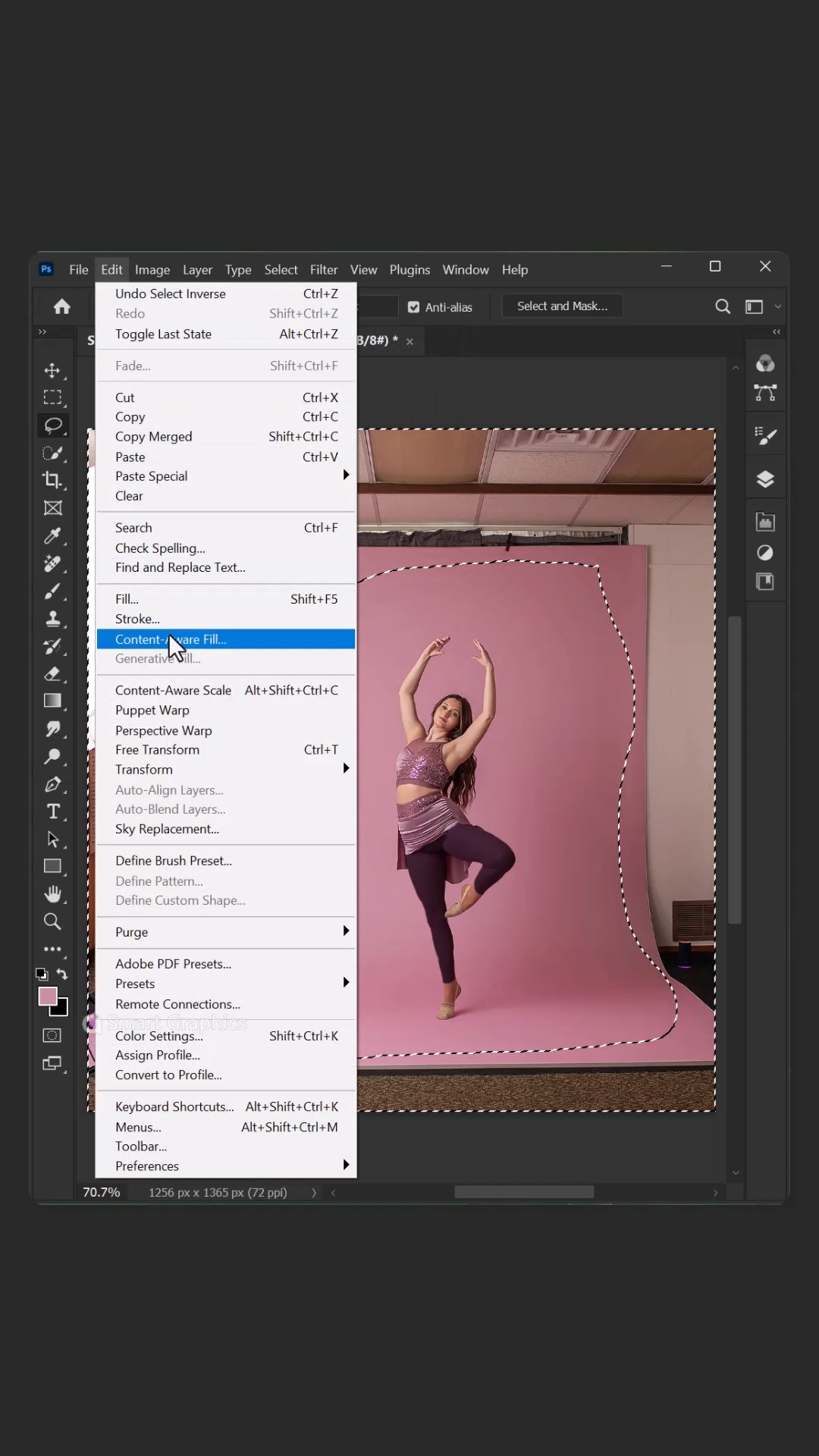The image size is (819, 1456).
Task: Click the vertical scrollbar thumb
Action: coord(734,770)
